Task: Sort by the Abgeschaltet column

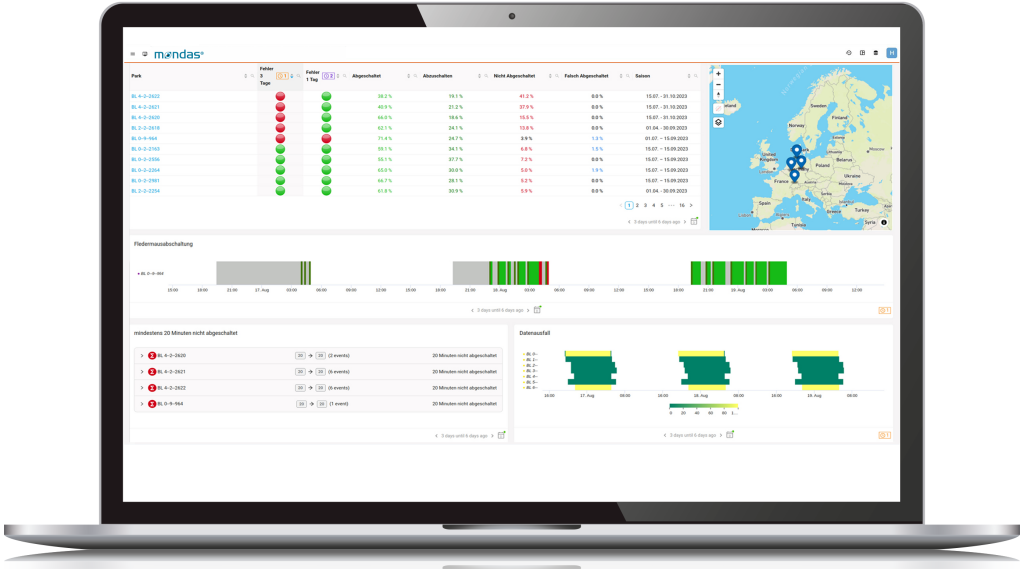Action: point(409,76)
